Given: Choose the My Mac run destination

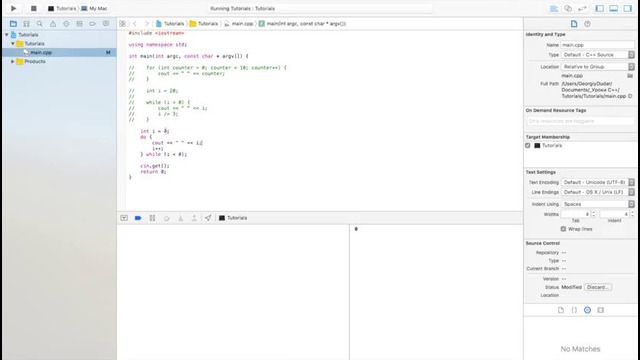Looking at the screenshot, I should pyautogui.click(x=94, y=8).
